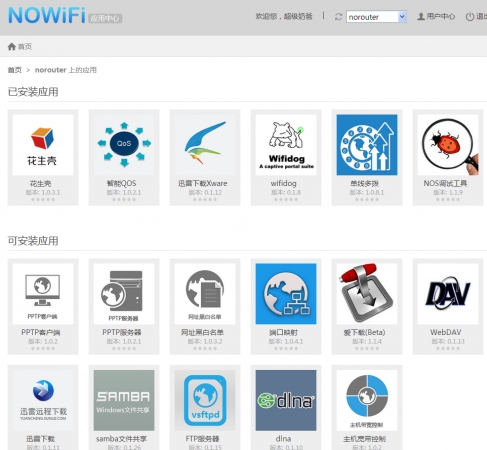Select the NOS调试工具 ladybug icon

[x=448, y=145]
